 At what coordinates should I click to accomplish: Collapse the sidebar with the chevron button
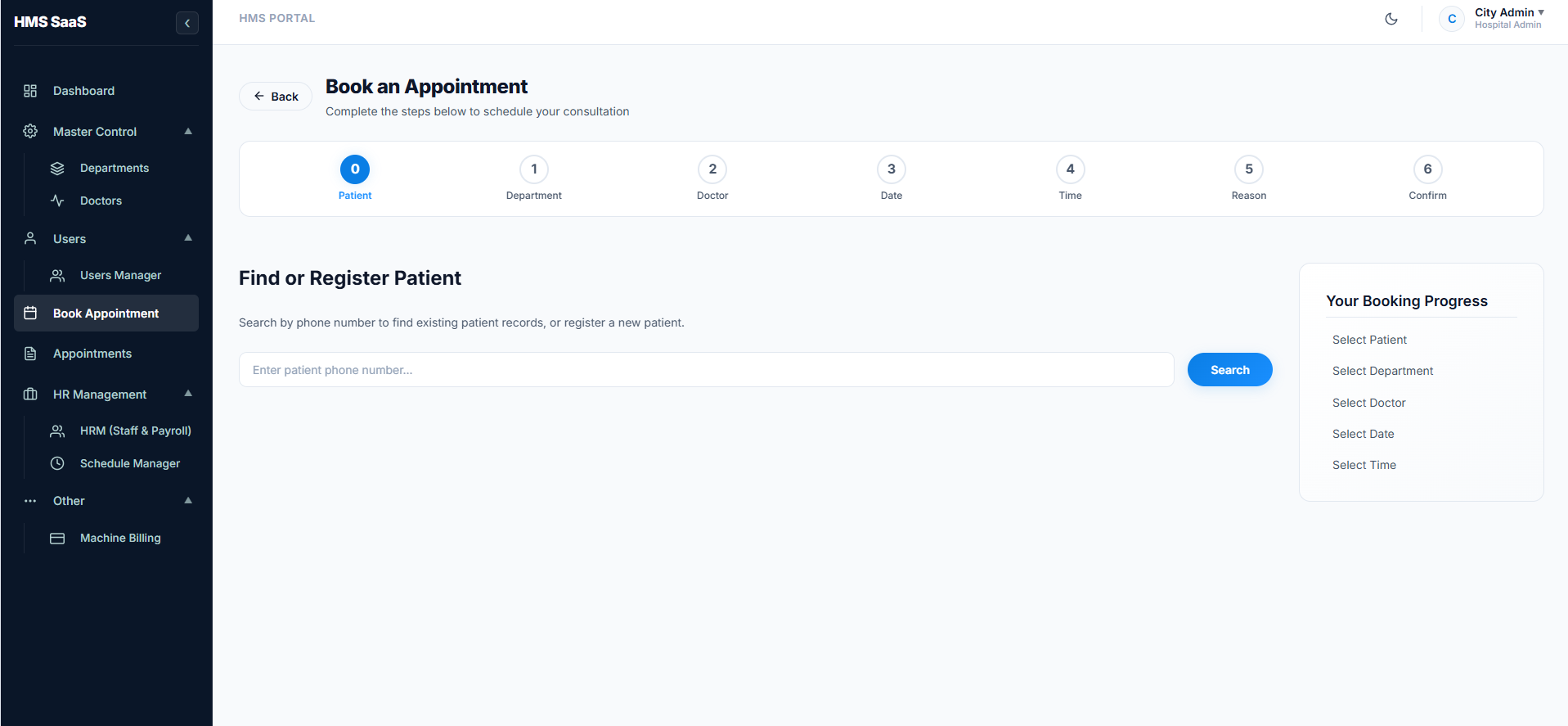coord(187,23)
